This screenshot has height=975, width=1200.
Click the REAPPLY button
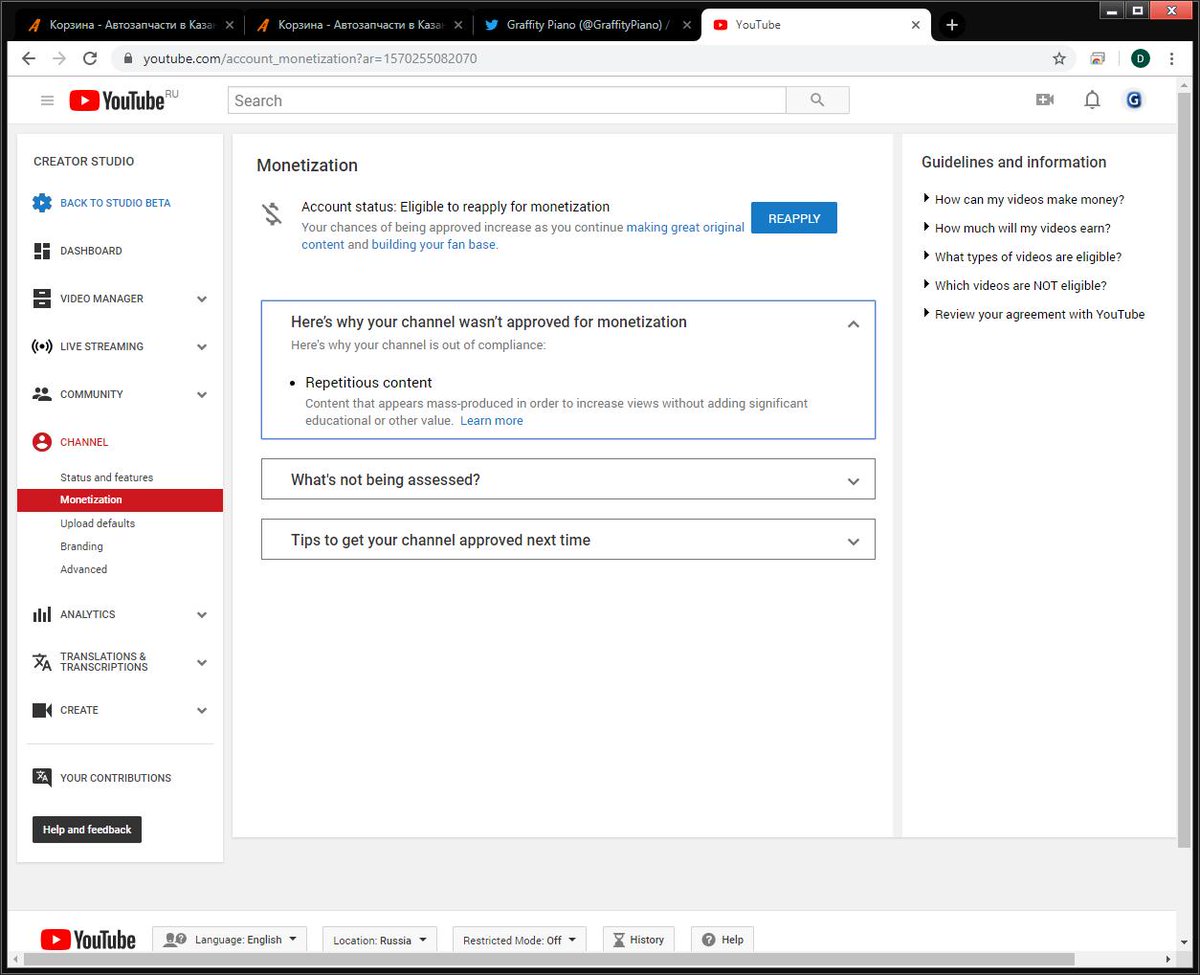794,218
